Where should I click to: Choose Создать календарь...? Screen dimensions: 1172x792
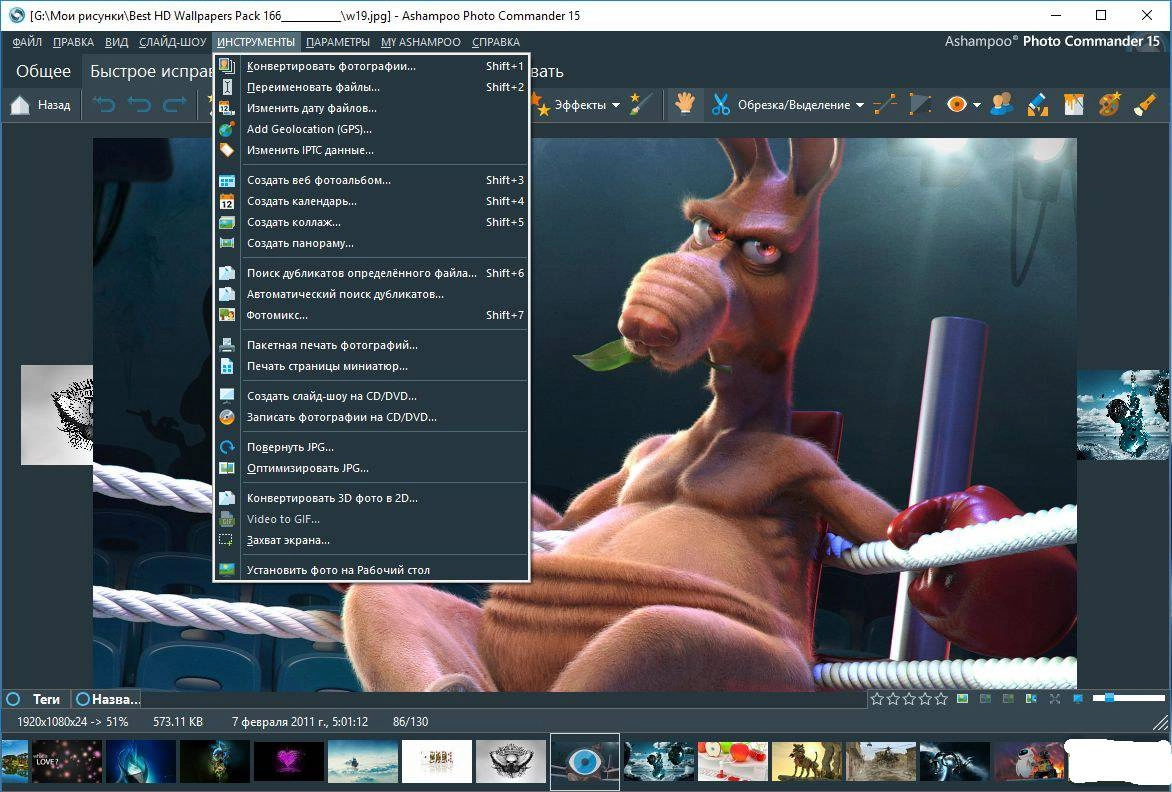click(x=371, y=200)
